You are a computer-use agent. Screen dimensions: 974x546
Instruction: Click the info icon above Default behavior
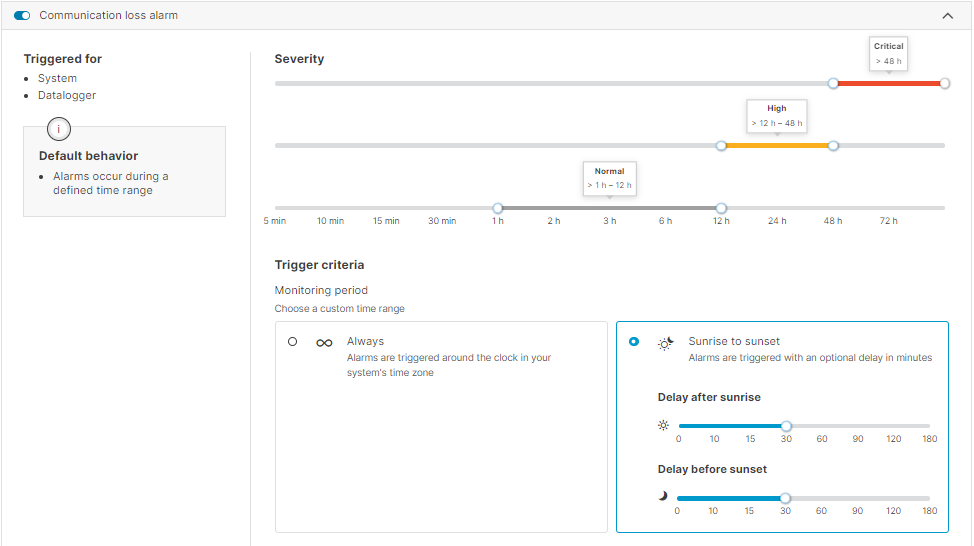[58, 129]
